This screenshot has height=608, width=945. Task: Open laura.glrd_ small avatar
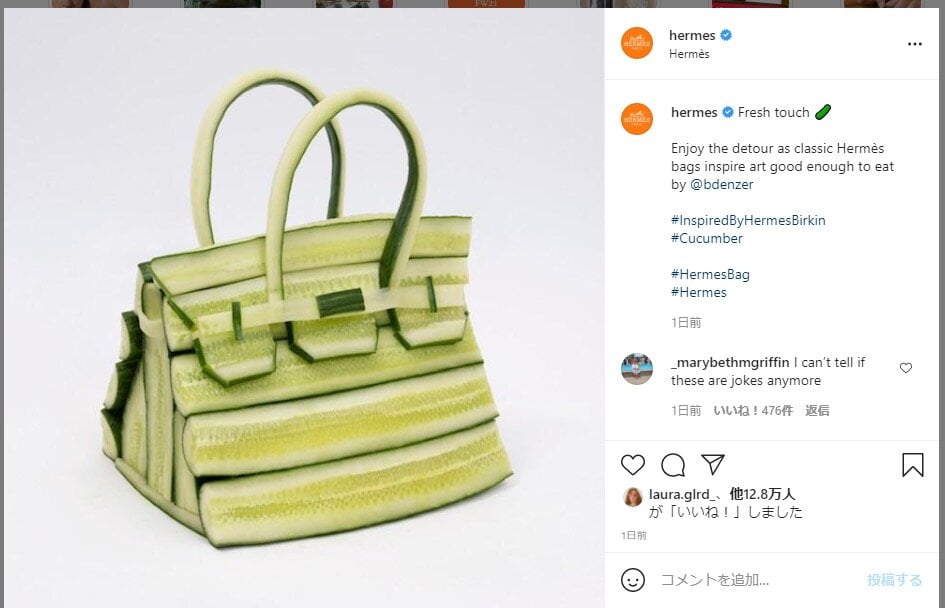632,497
